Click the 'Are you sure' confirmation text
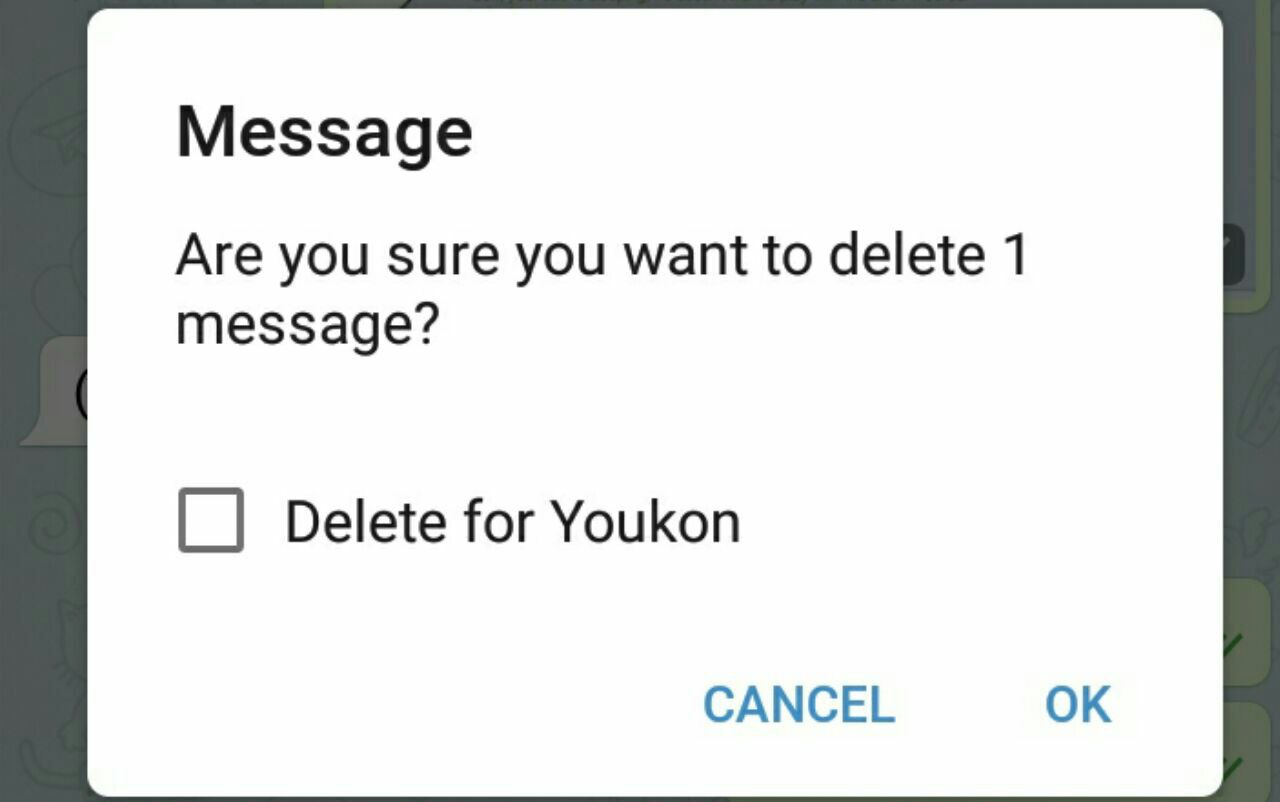Viewport: 1280px width, 802px height. (x=602, y=290)
